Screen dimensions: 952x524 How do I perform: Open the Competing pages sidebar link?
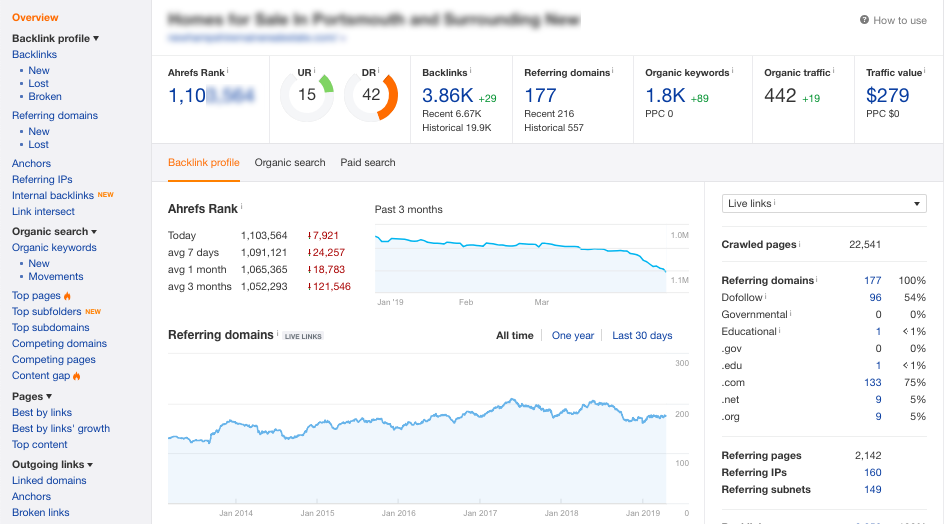53,359
